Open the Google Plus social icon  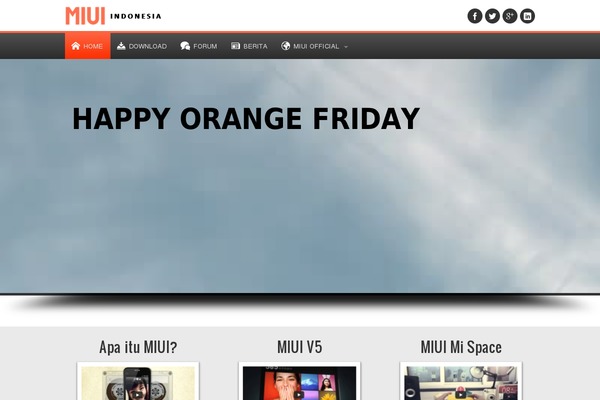coord(510,16)
